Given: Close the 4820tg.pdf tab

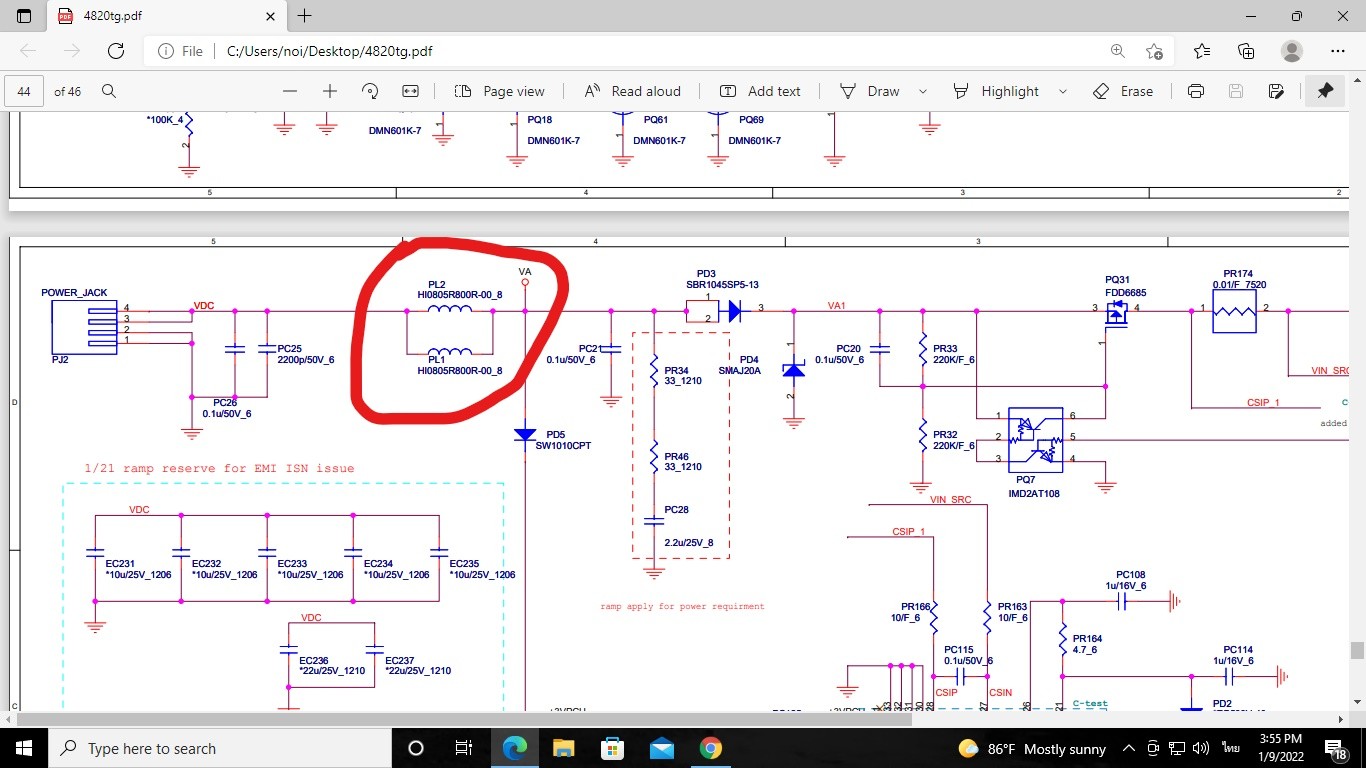Looking at the screenshot, I should click(x=270, y=16).
